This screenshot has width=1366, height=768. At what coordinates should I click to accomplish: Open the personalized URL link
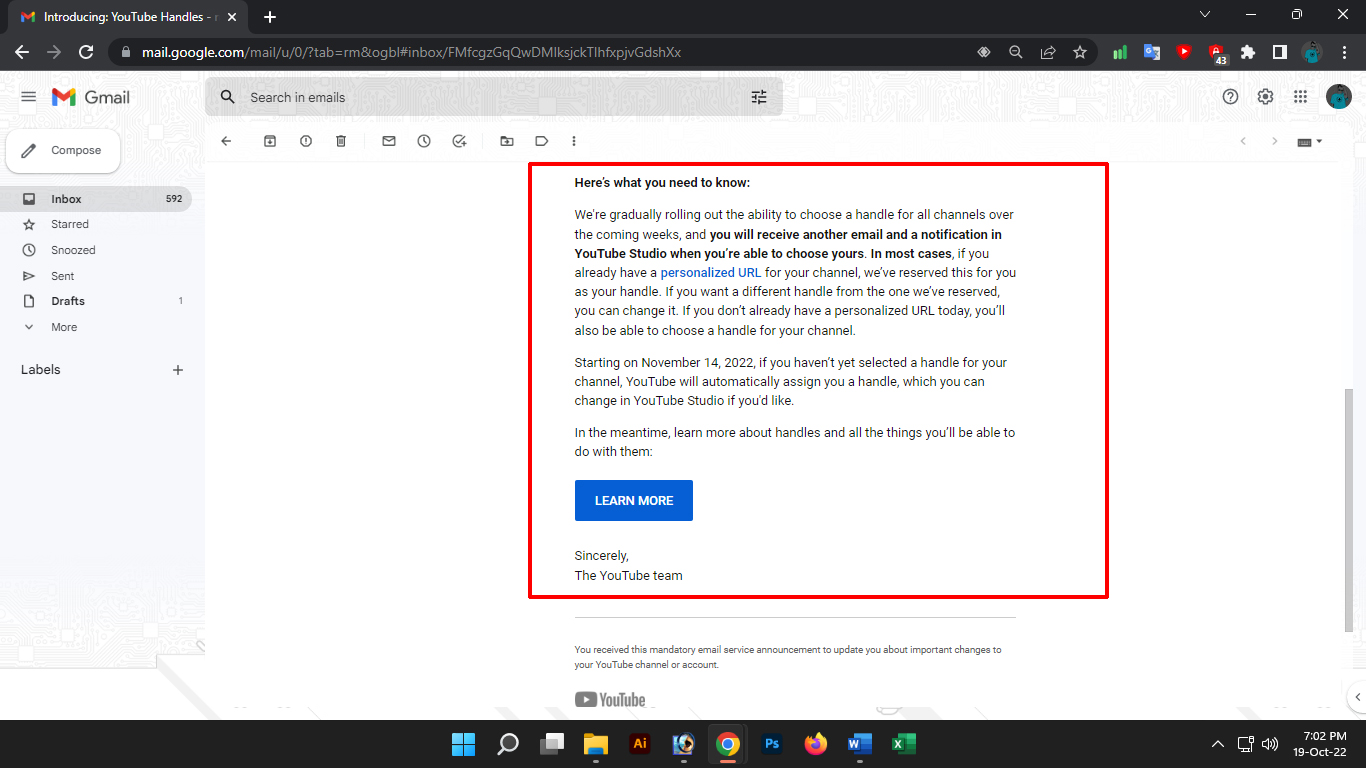point(711,272)
